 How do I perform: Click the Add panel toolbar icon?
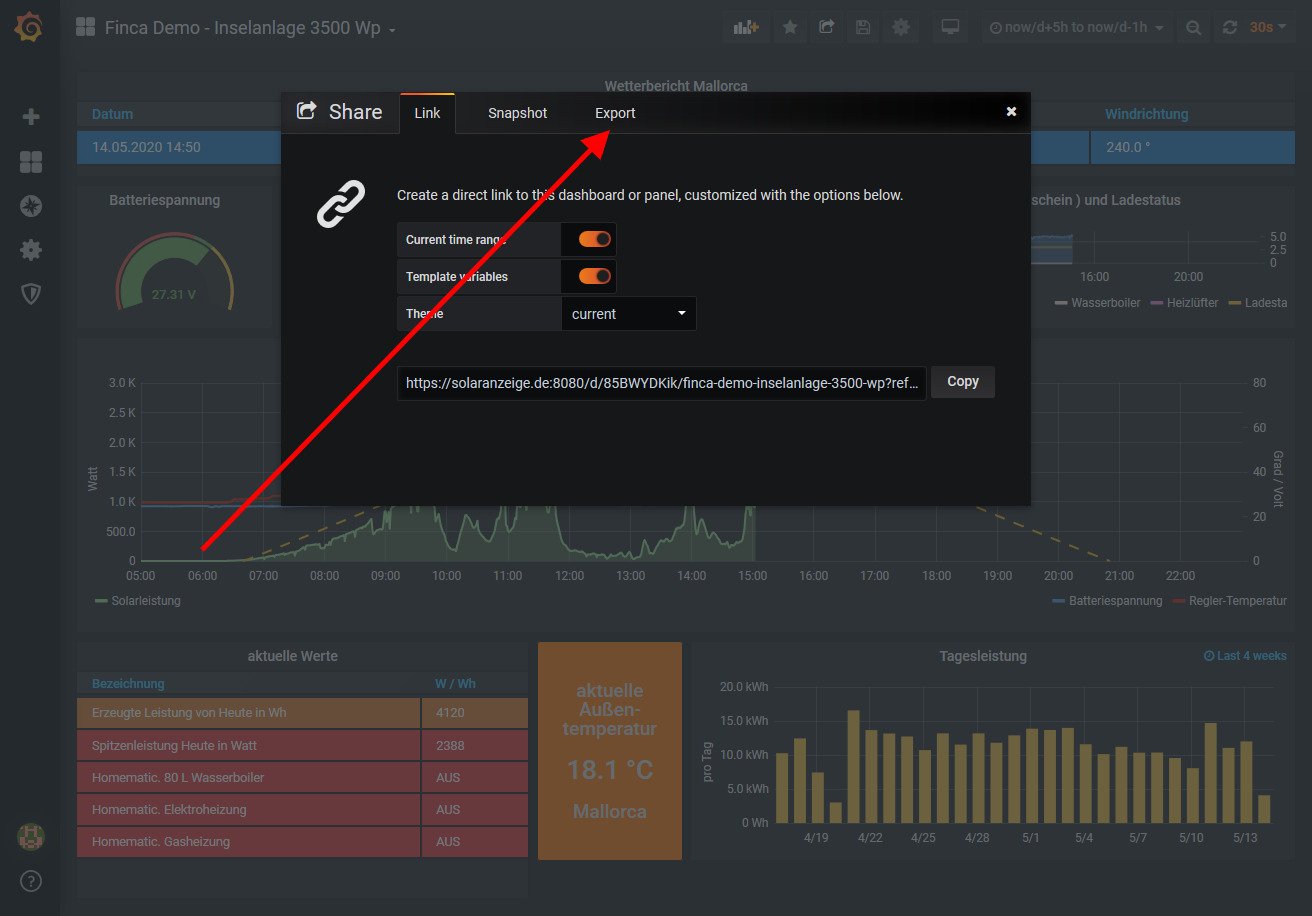746,28
